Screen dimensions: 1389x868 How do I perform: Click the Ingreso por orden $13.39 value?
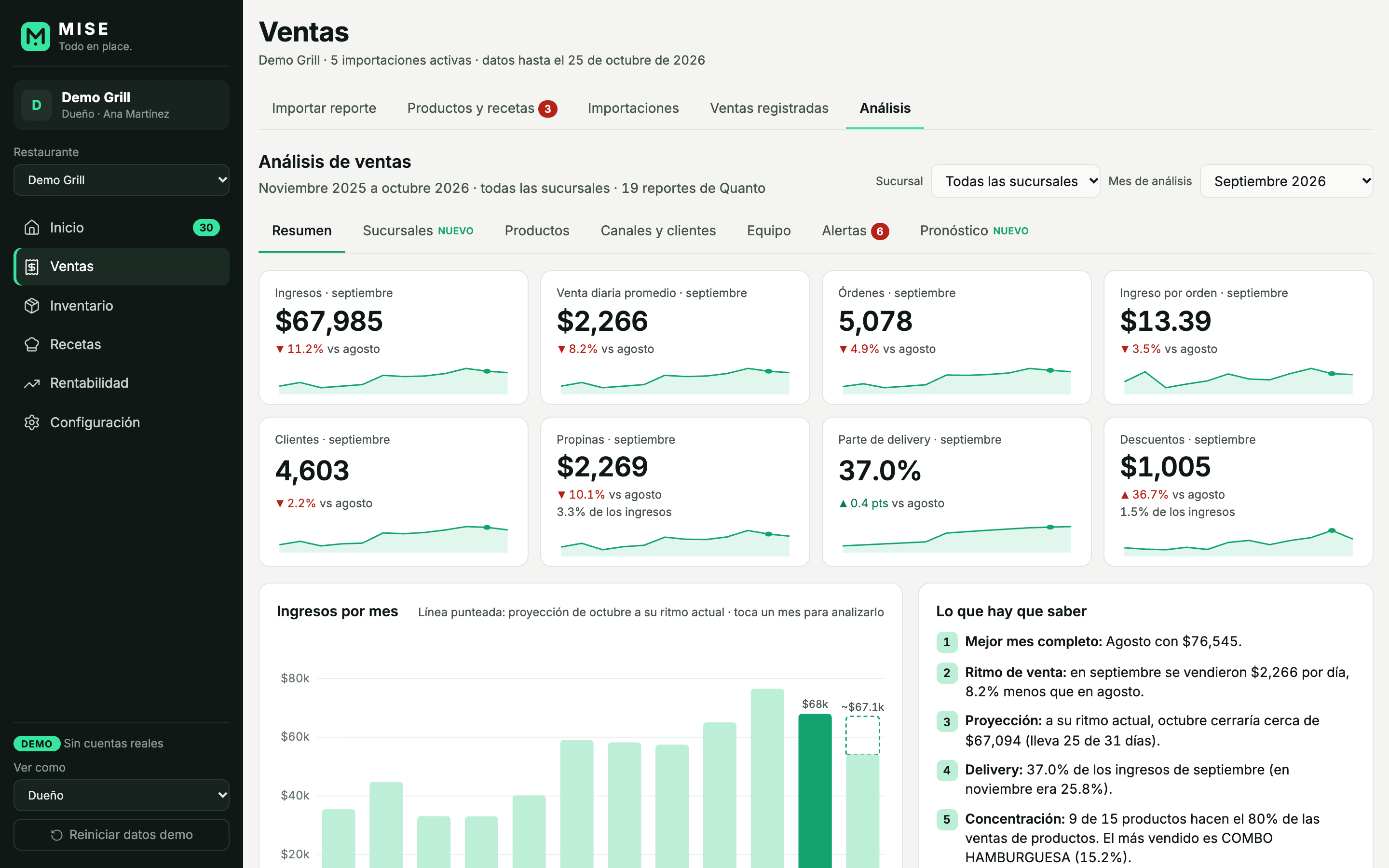pyautogui.click(x=1166, y=321)
